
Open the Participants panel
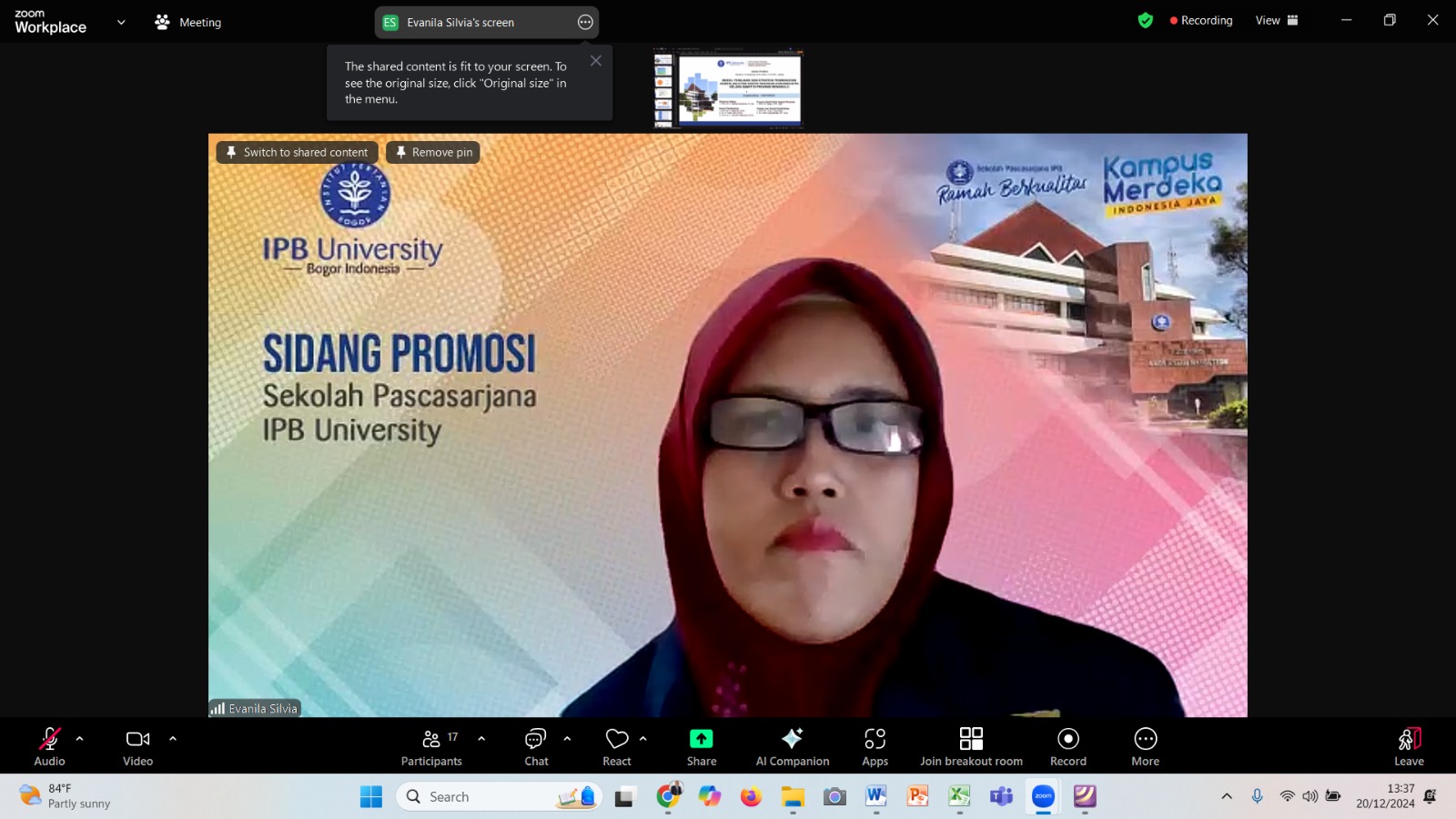click(431, 747)
